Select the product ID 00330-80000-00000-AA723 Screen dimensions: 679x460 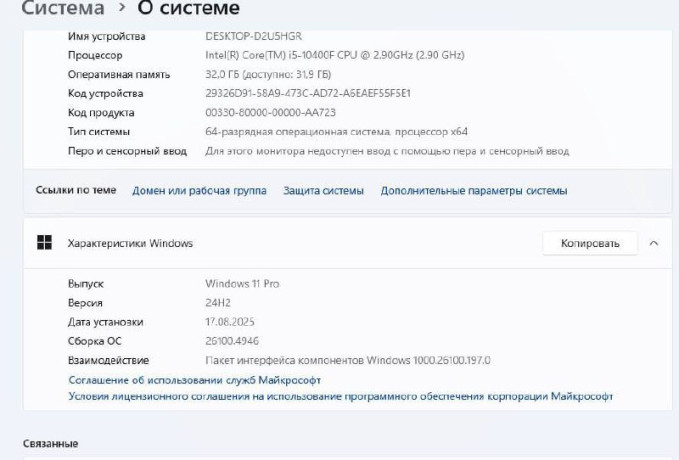270,113
